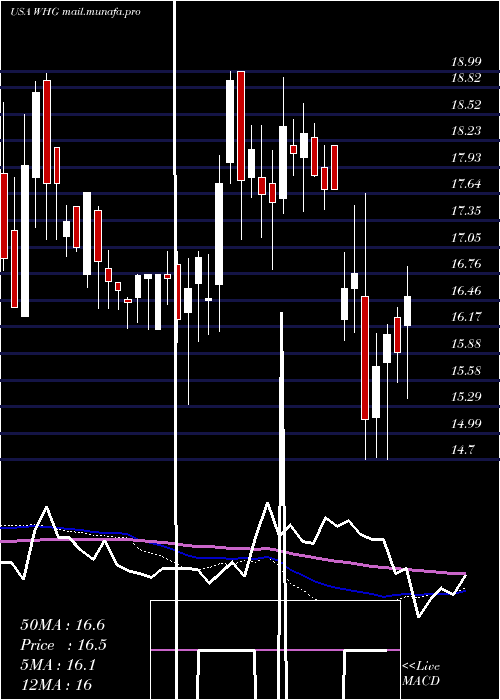Click the 15.58 price axis label
Image resolution: width=500 pixels, height=700 pixels.
tap(467, 371)
